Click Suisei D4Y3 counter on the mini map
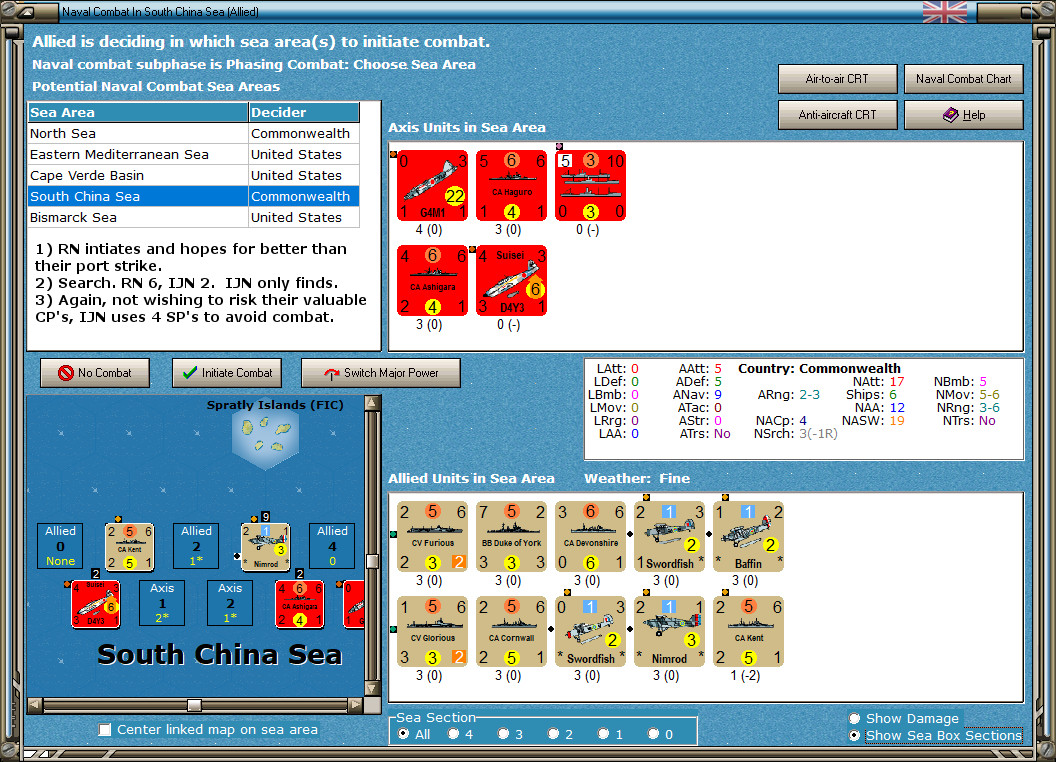The image size is (1056, 762). (96, 604)
